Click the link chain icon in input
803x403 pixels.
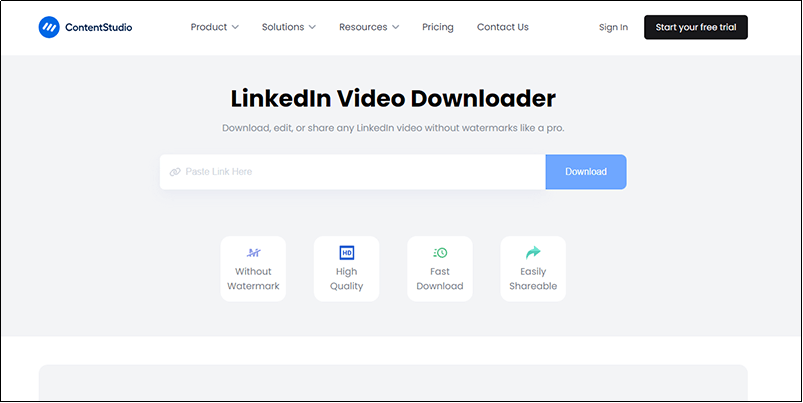click(175, 172)
